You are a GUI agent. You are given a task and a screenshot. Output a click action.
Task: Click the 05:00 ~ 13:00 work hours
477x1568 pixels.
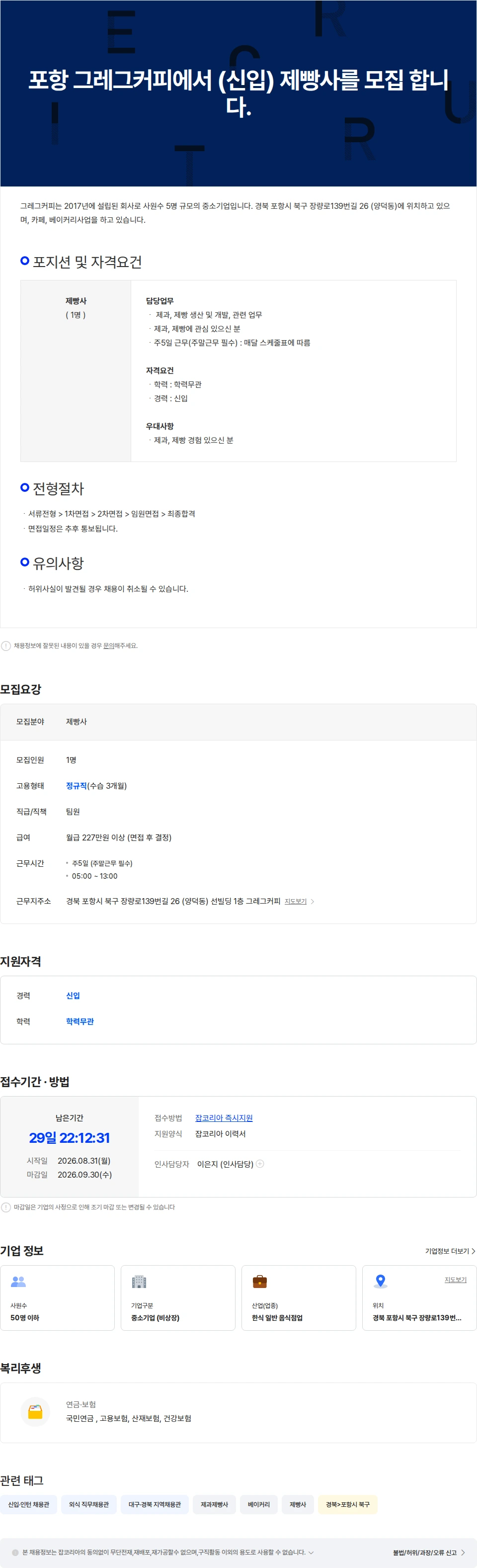tap(94, 876)
